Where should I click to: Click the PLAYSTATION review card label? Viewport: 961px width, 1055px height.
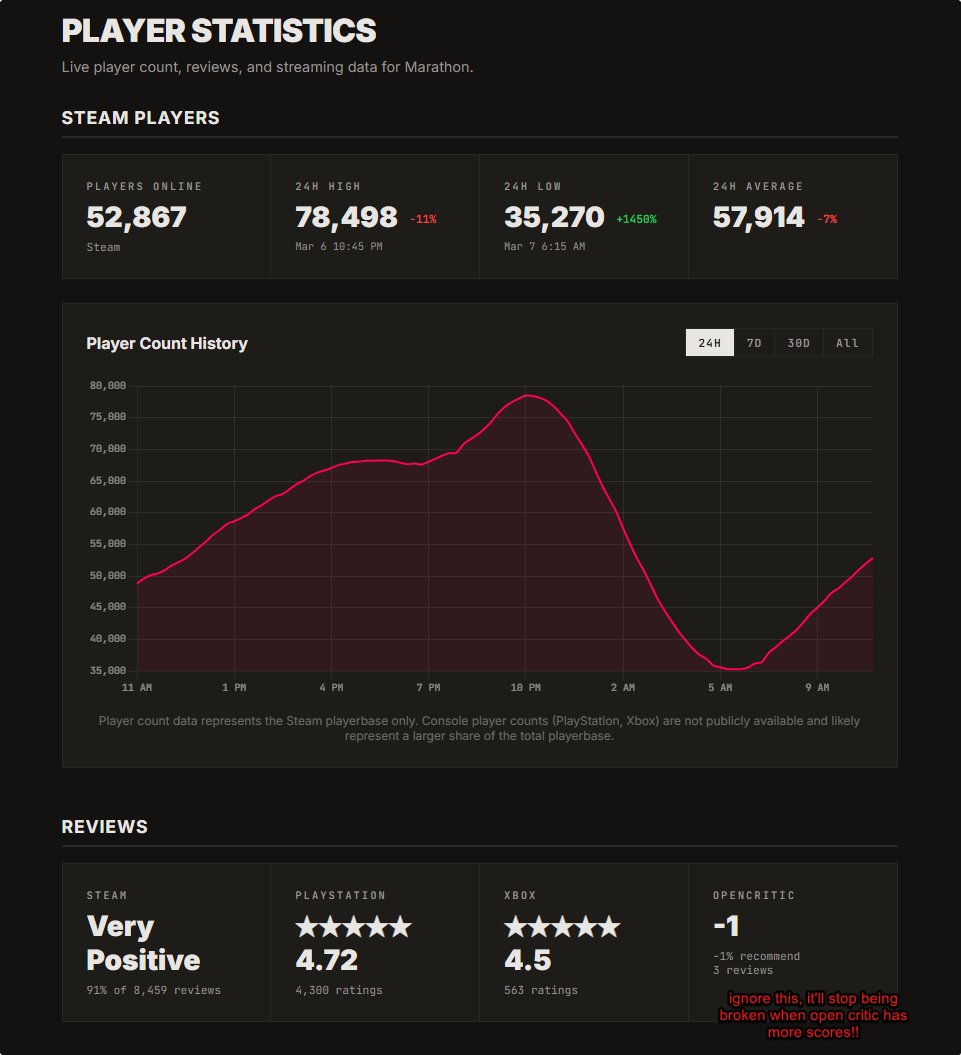point(341,896)
